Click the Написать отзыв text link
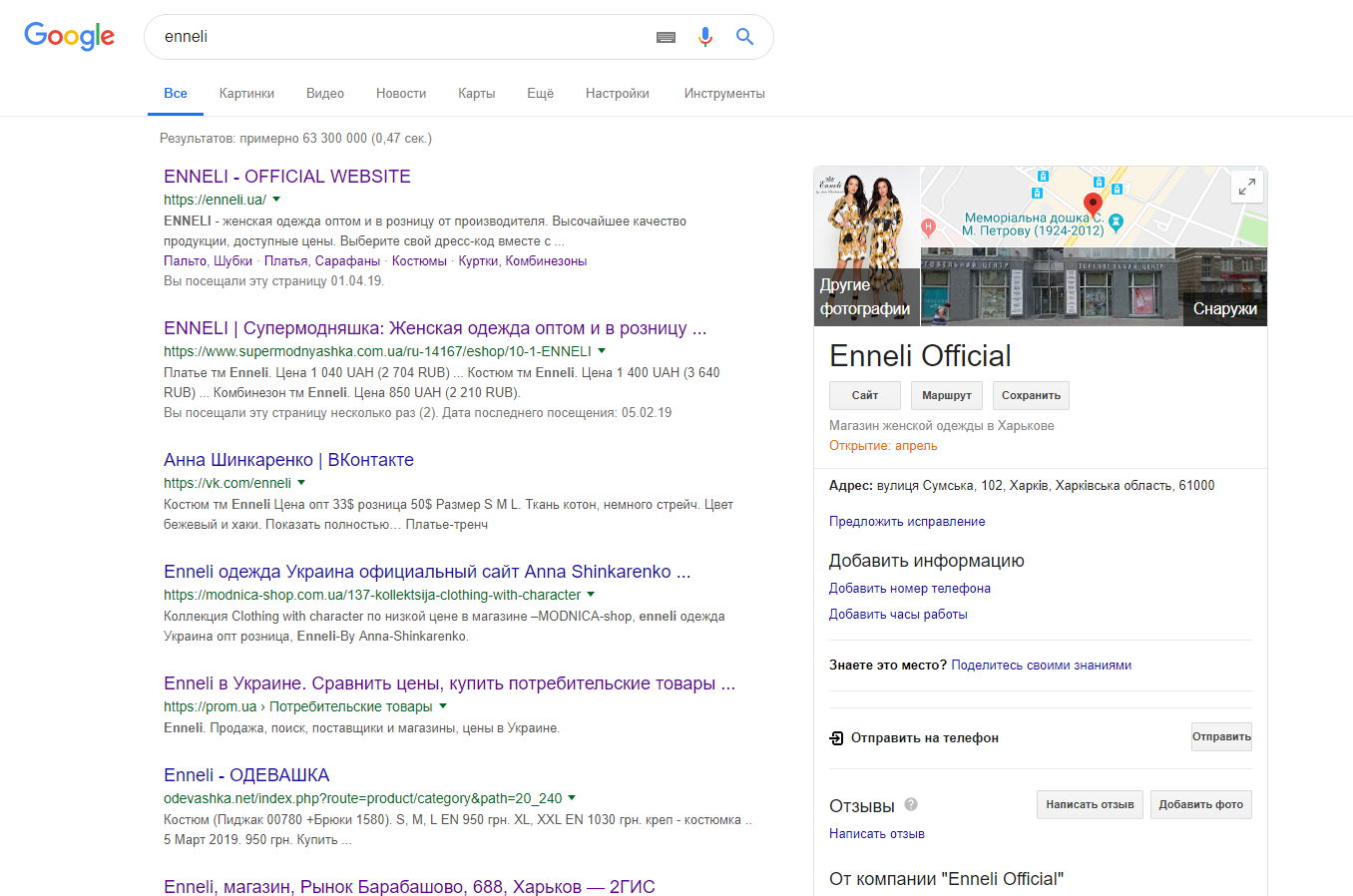This screenshot has width=1353, height=896. click(877, 834)
